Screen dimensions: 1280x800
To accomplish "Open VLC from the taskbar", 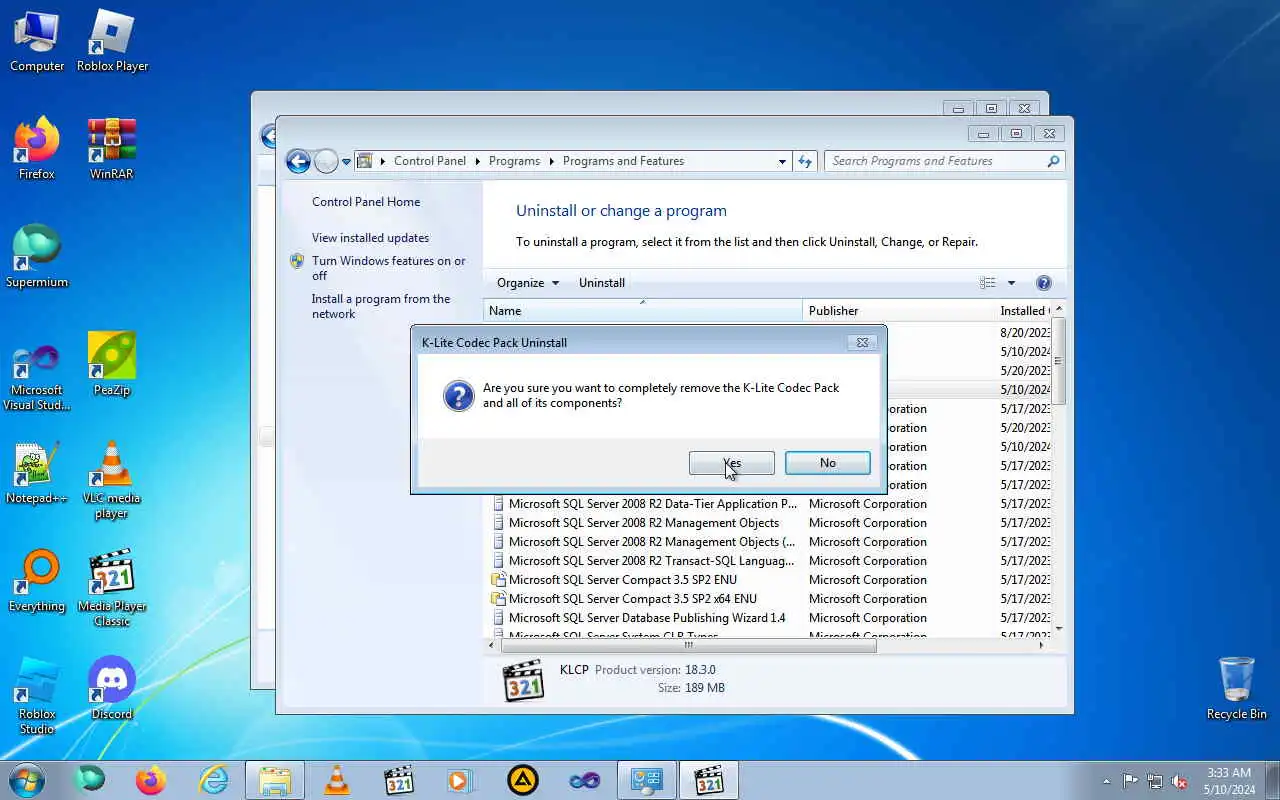I will click(x=337, y=780).
